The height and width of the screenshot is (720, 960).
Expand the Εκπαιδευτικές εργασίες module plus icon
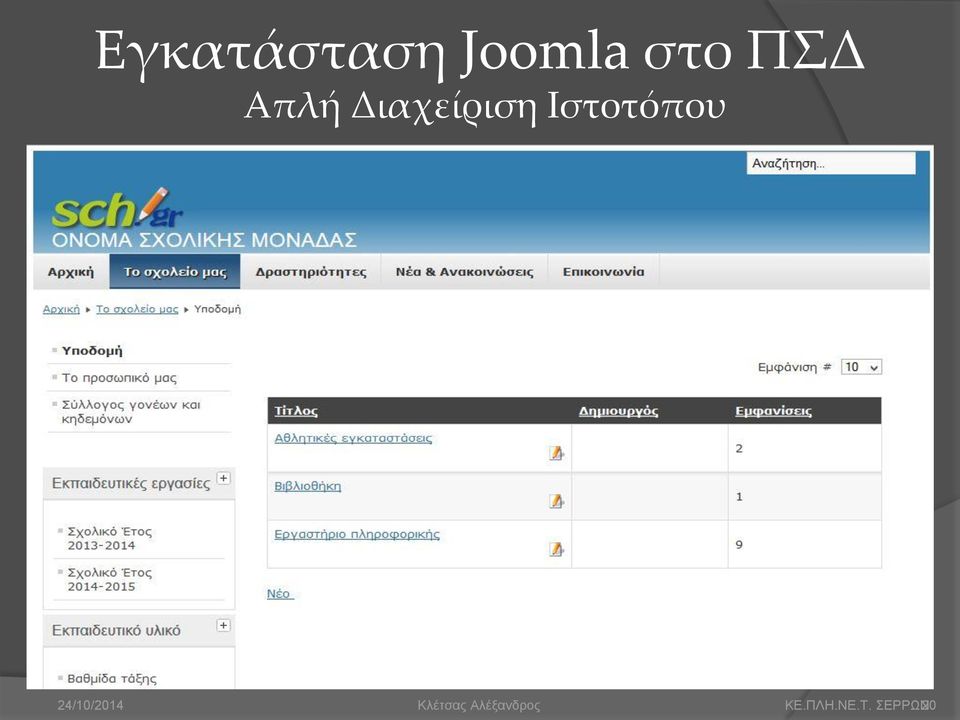coord(224,478)
